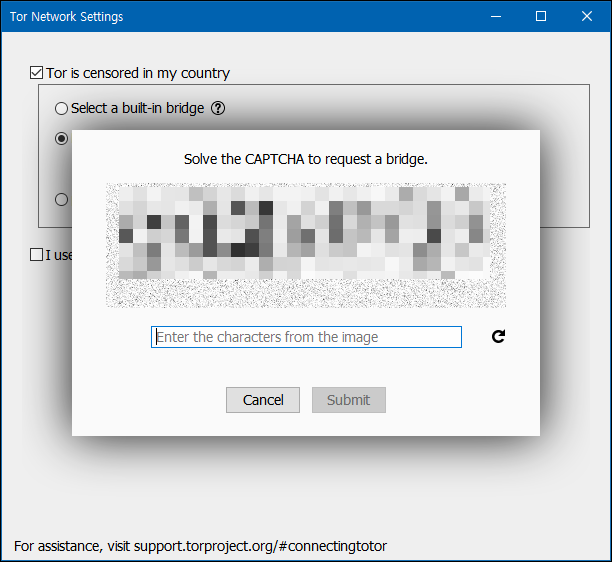This screenshot has height=562, width=612.
Task: Click 'Solve the CAPTCHA to request a bridge.' text
Action: [x=306, y=159]
